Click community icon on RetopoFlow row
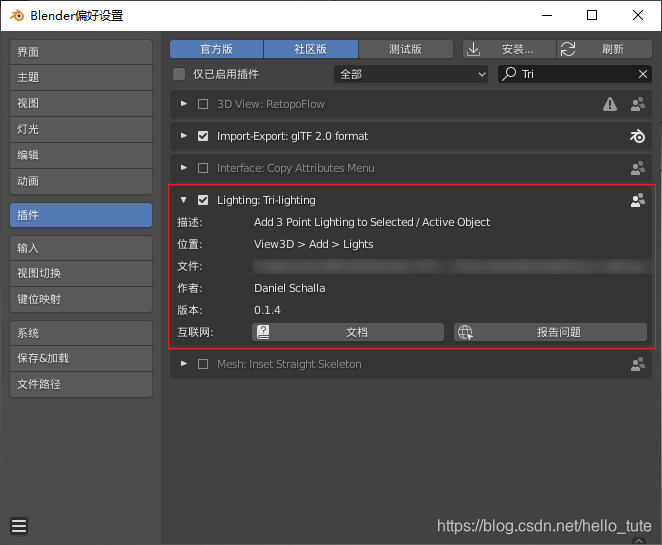Viewport: 662px width, 545px height. coord(638,104)
